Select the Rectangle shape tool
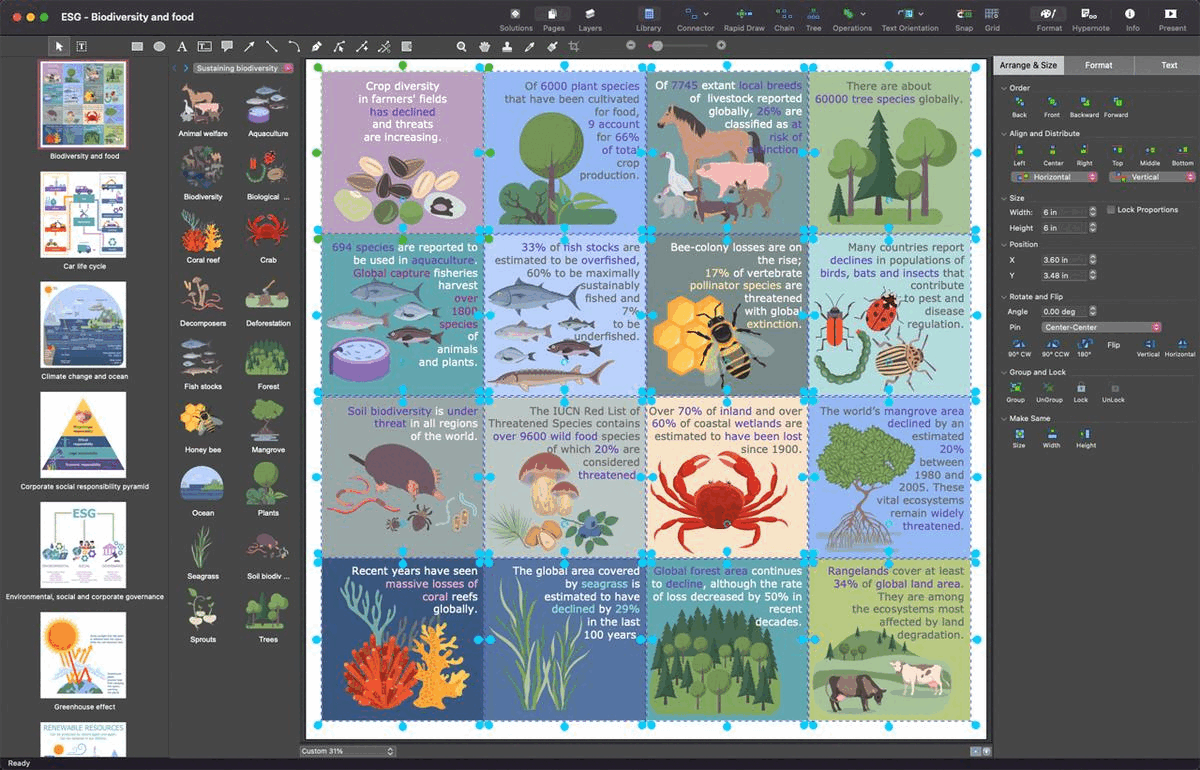1200x770 pixels. click(137, 46)
